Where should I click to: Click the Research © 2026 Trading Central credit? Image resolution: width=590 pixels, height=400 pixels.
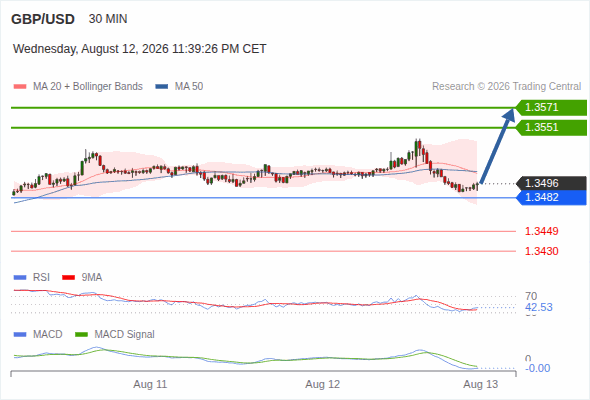506,87
